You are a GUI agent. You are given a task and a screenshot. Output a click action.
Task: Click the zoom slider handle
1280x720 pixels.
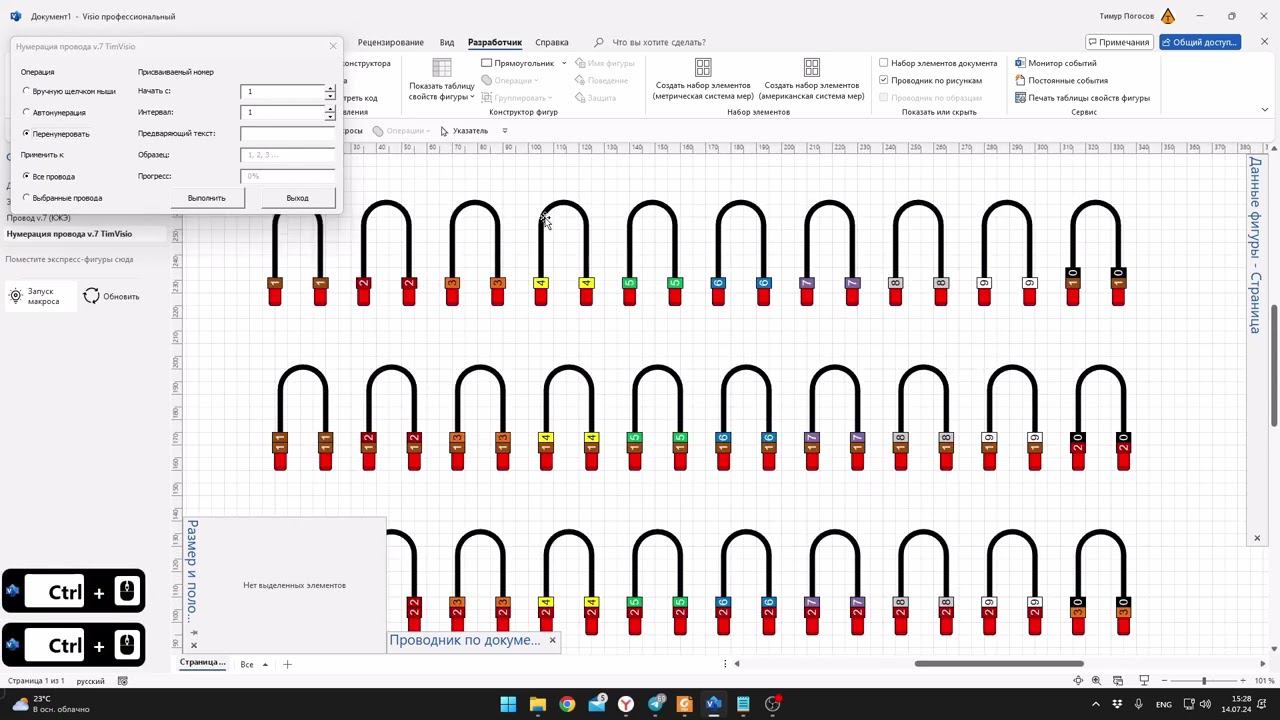click(x=1204, y=681)
